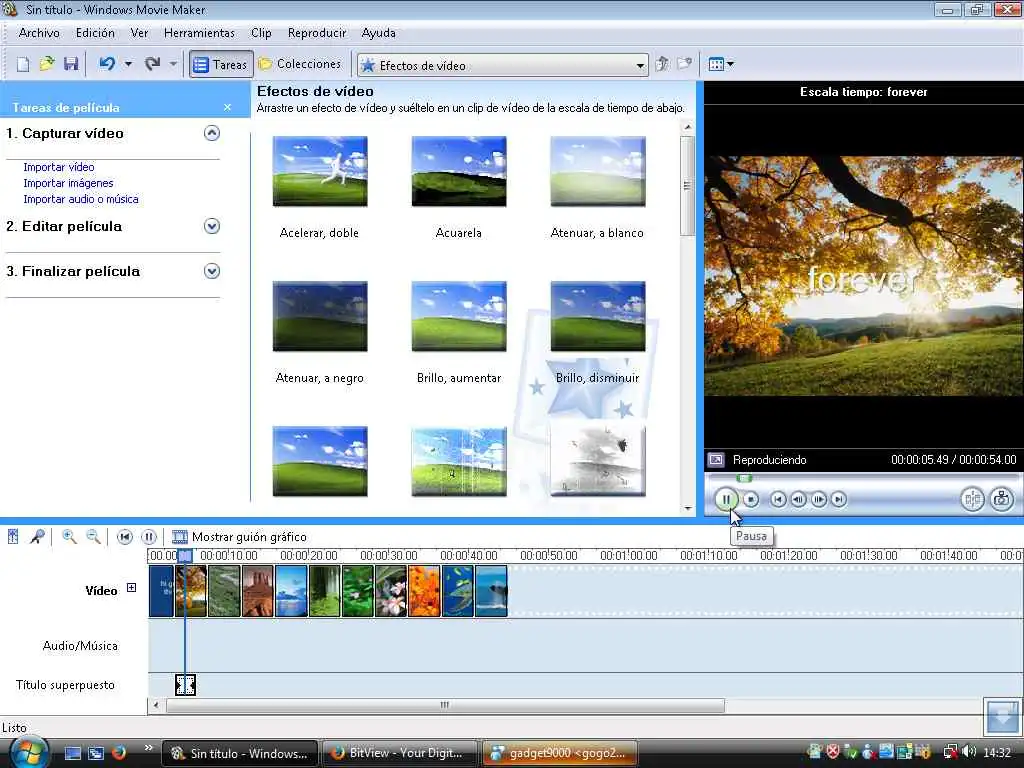Screen dimensions: 1024x768
Task: Click the timeline playhead marker
Action: [185, 556]
